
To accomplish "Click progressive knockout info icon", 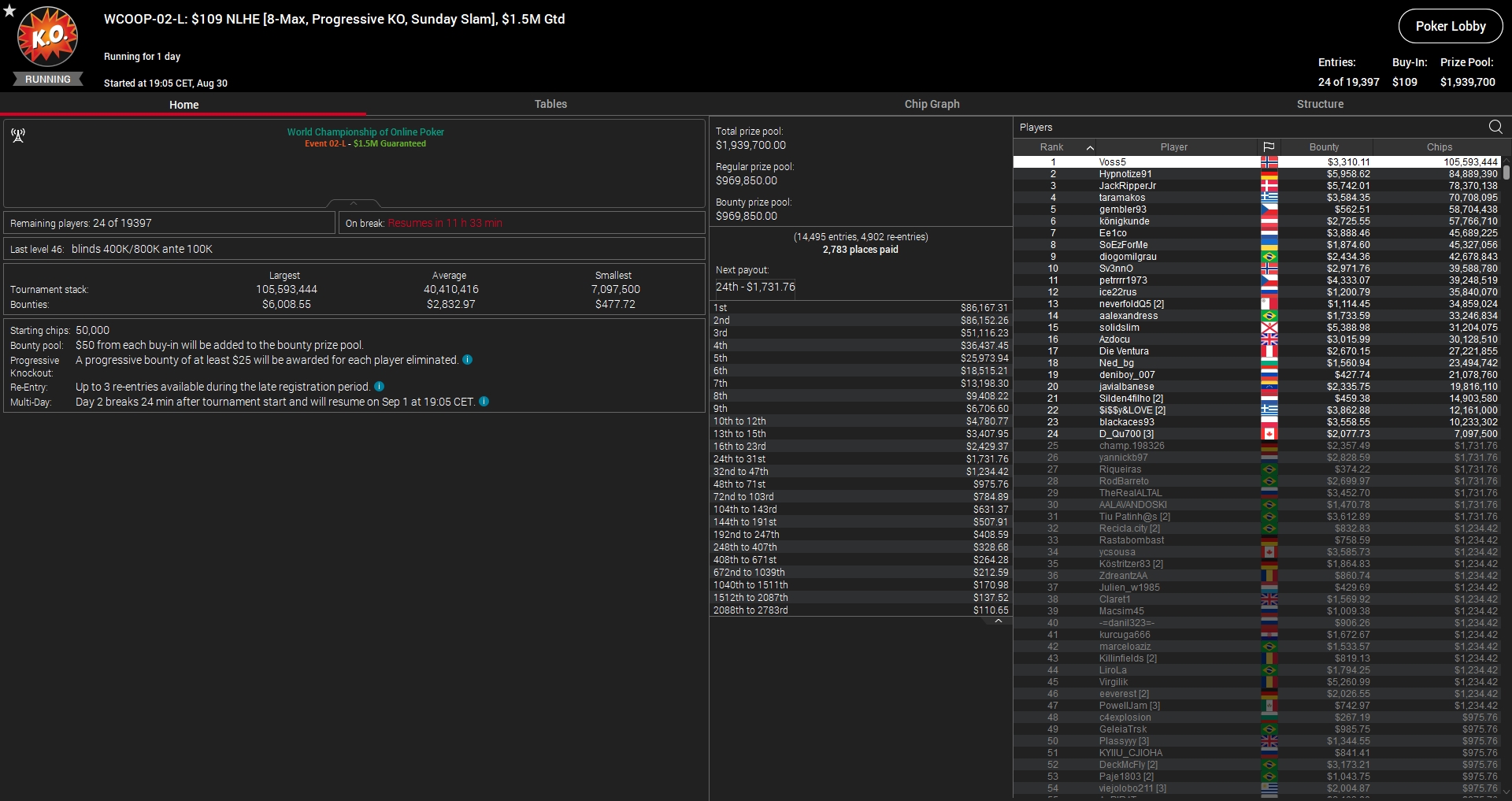I will (x=467, y=360).
